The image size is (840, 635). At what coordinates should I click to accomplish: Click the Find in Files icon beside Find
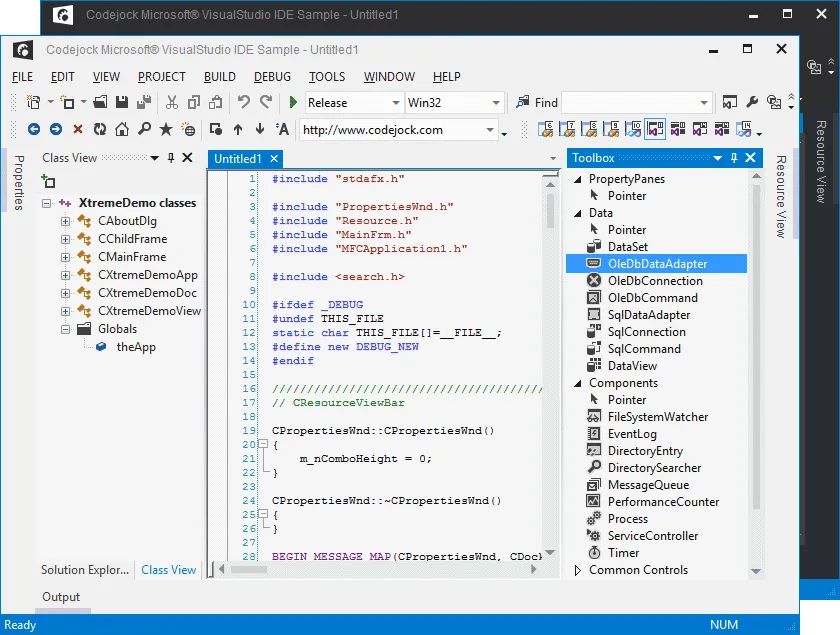click(522, 102)
